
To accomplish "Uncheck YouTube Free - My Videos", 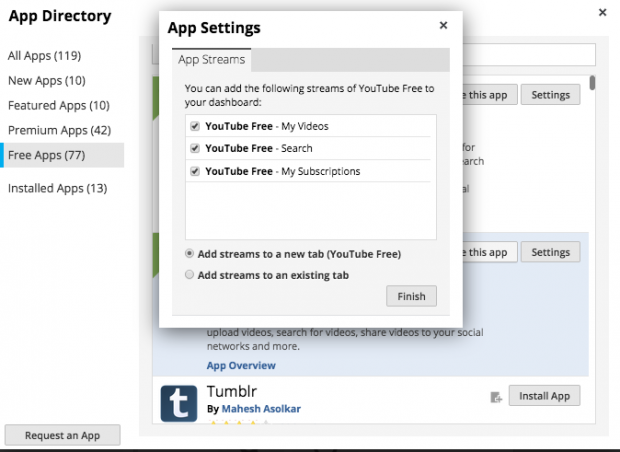I will point(195,126).
